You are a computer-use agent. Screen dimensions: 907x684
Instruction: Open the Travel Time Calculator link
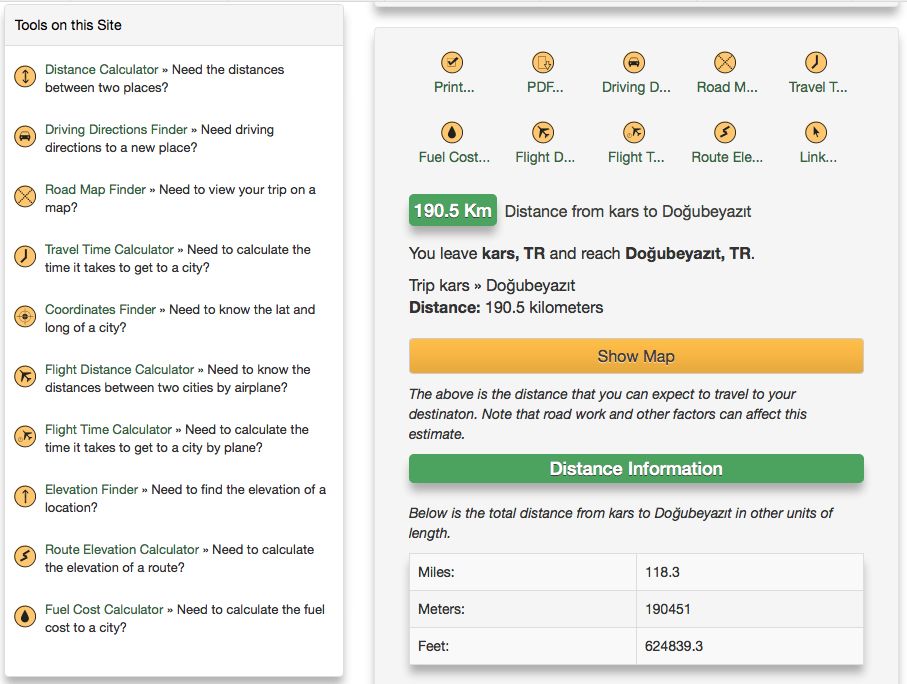pos(109,249)
